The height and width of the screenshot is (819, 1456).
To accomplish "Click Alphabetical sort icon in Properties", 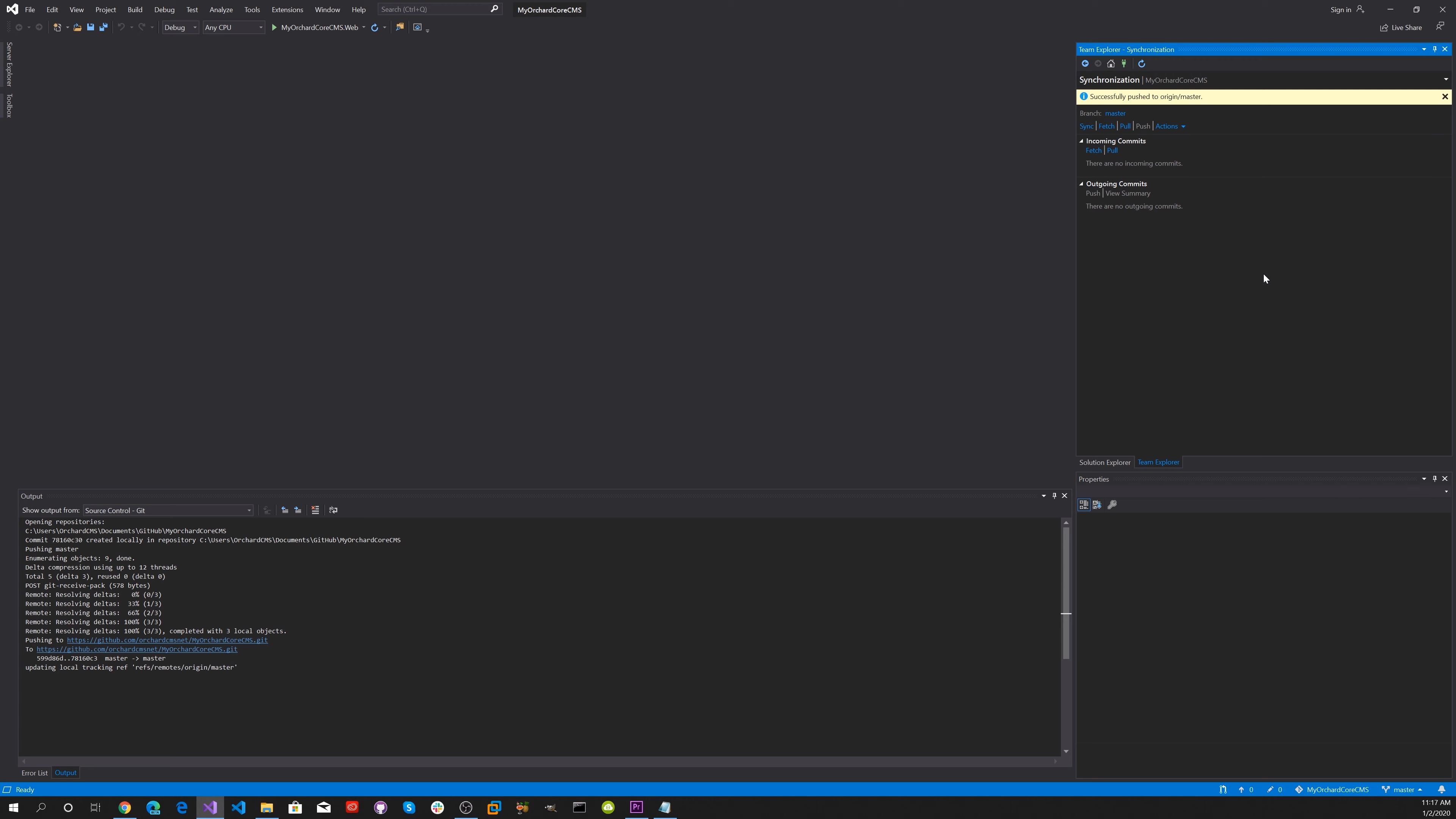I will [1097, 504].
